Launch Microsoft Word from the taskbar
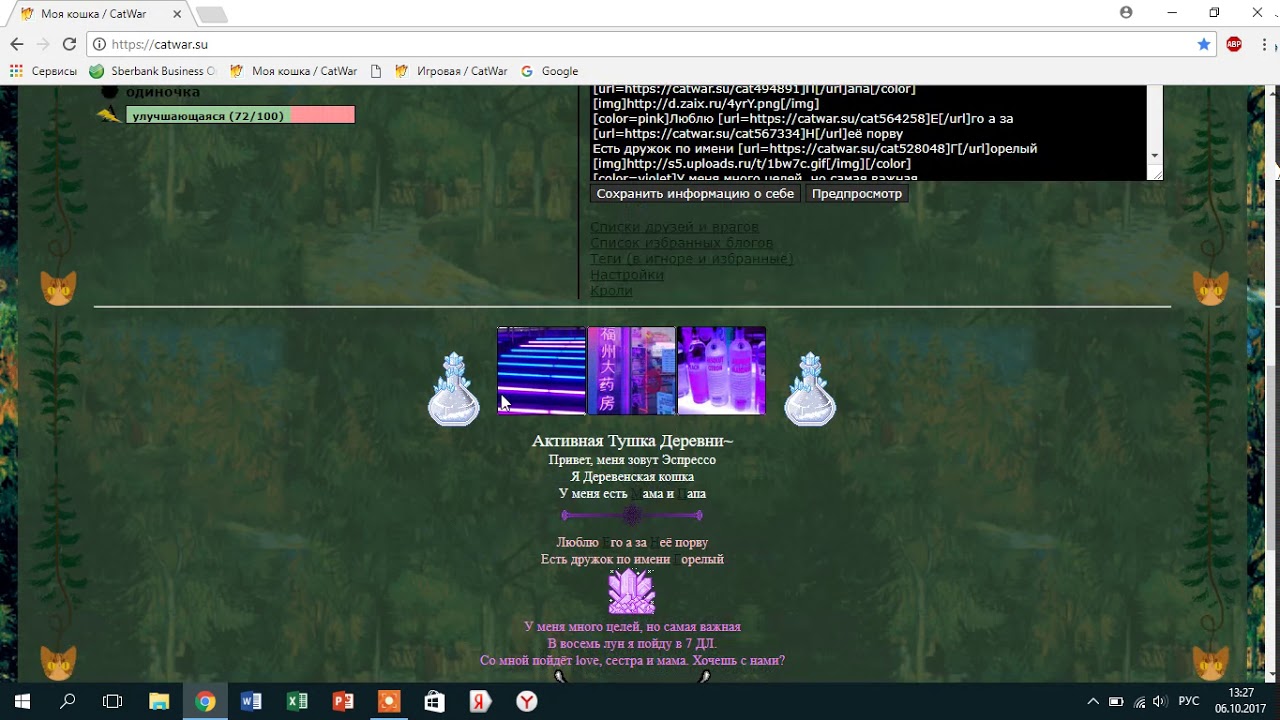 pyautogui.click(x=251, y=702)
